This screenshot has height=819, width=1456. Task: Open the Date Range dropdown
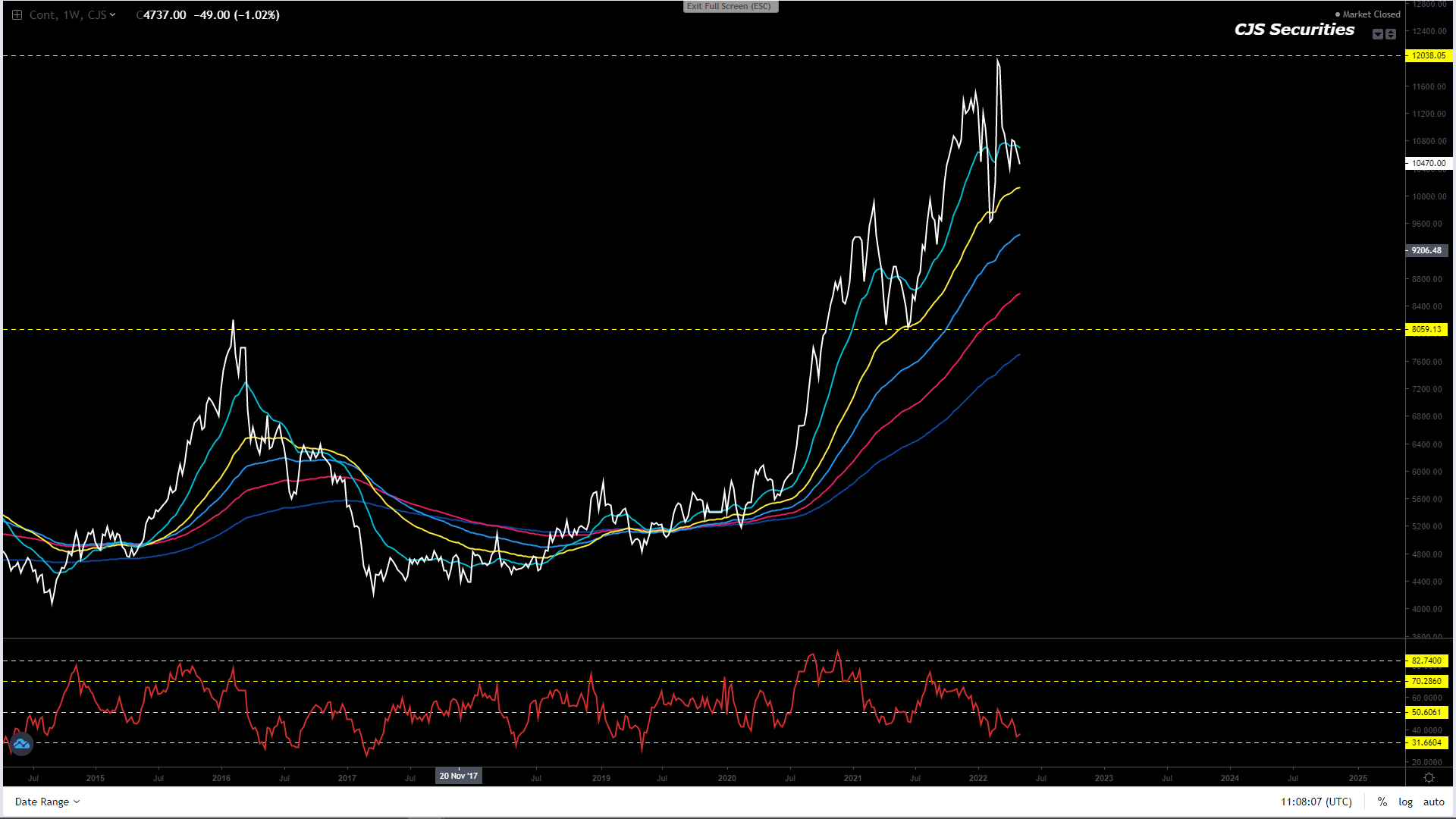47,802
